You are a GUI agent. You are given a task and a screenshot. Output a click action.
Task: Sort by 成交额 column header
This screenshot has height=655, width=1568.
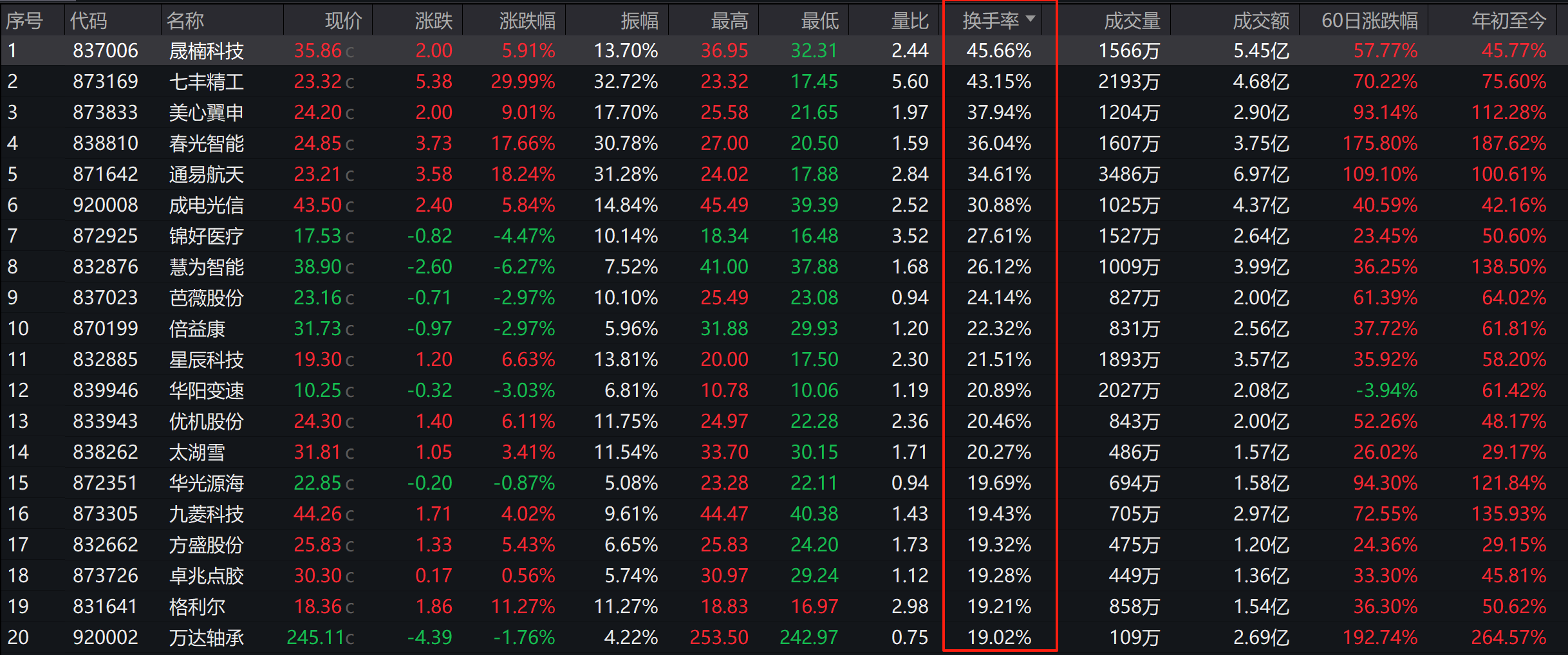pyautogui.click(x=1261, y=21)
